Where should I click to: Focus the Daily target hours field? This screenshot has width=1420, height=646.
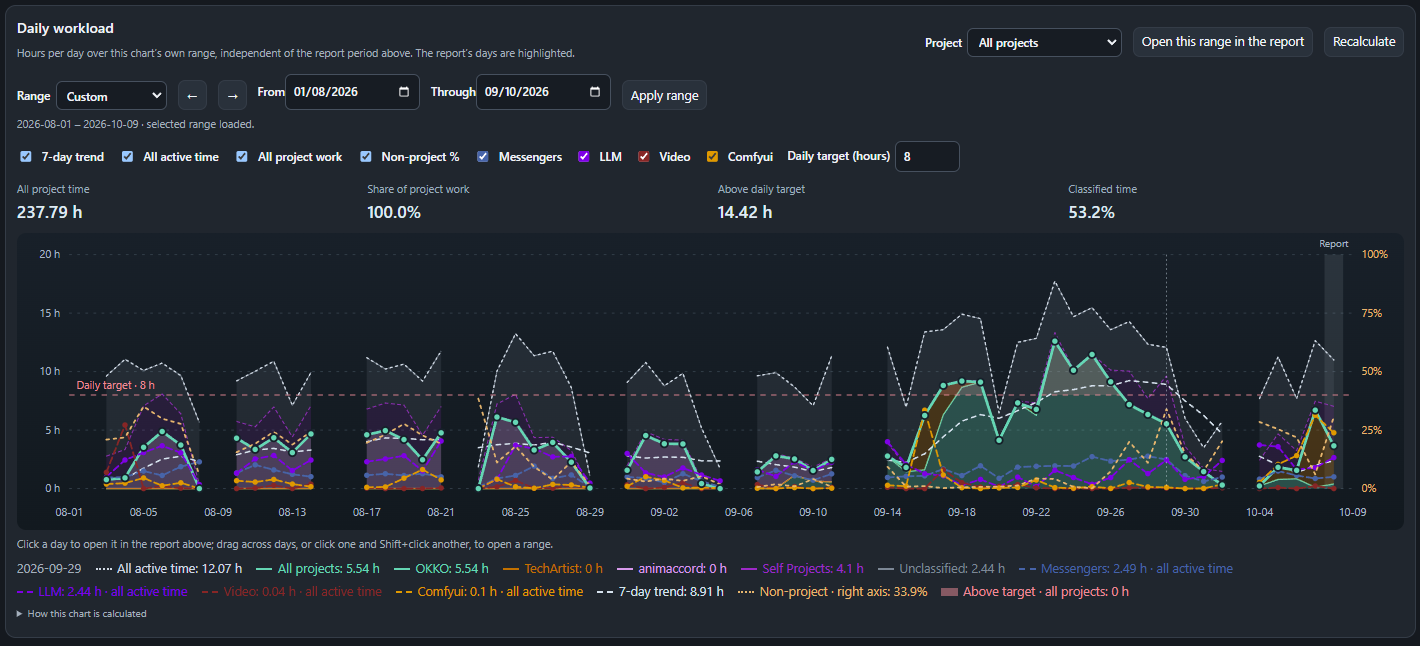pyautogui.click(x=927, y=156)
